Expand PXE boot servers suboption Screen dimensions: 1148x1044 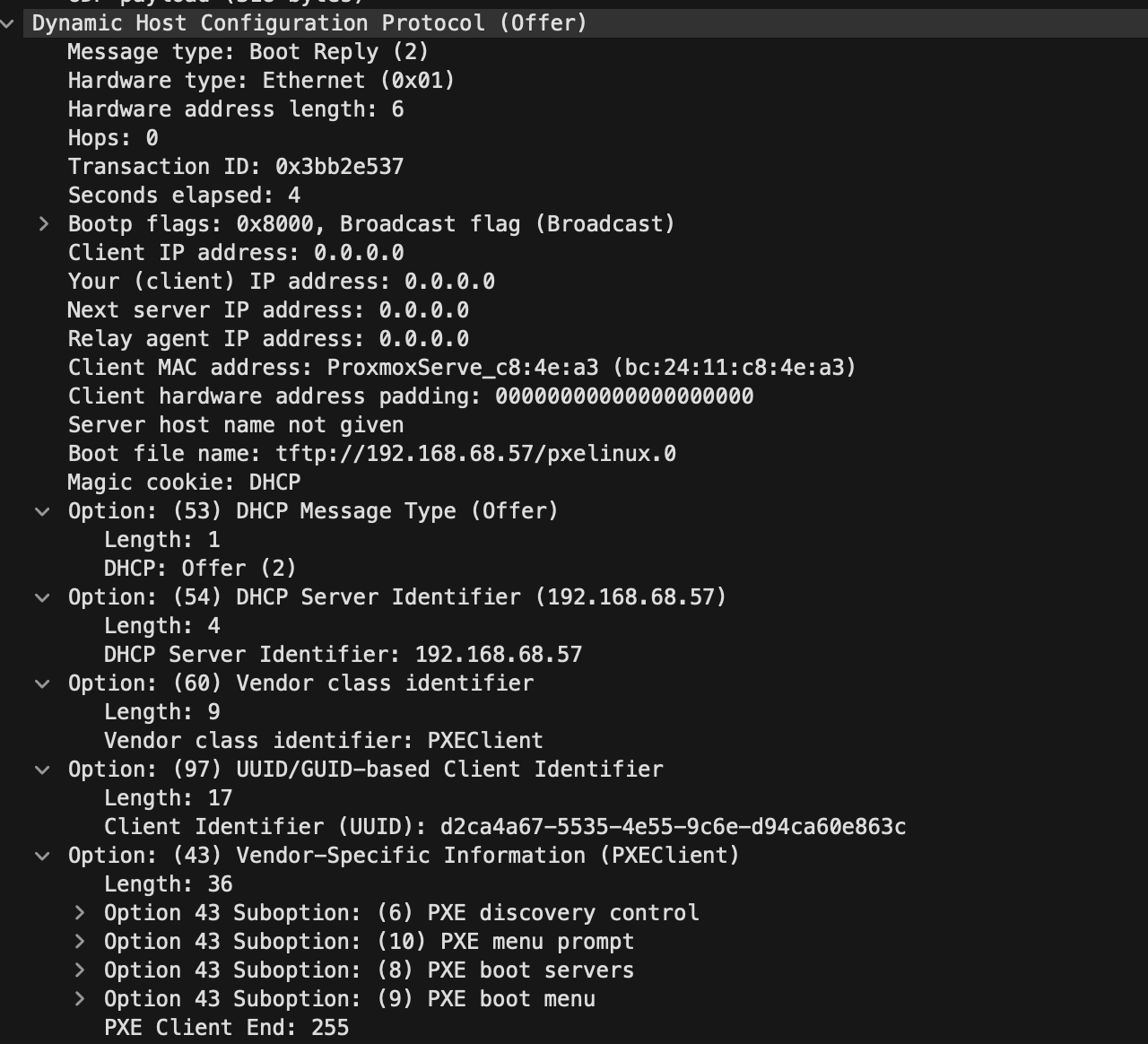[80, 970]
